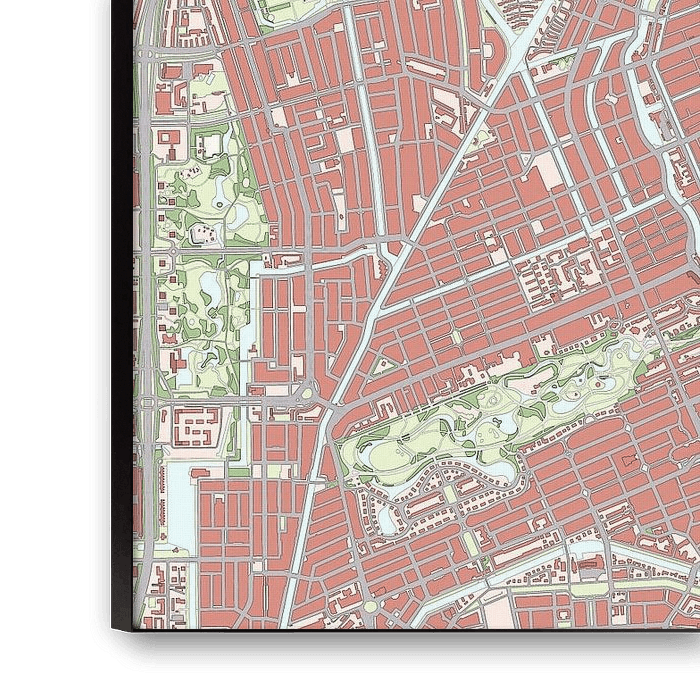Click the wide canal intersection at top center
This screenshot has width=700, height=700.
517,43
